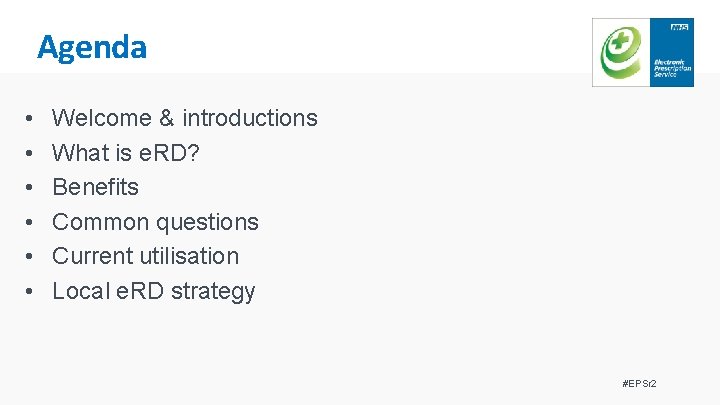Click the bullet before Welcome & introductions
Viewport: 720px width, 405px height.
(x=33, y=119)
